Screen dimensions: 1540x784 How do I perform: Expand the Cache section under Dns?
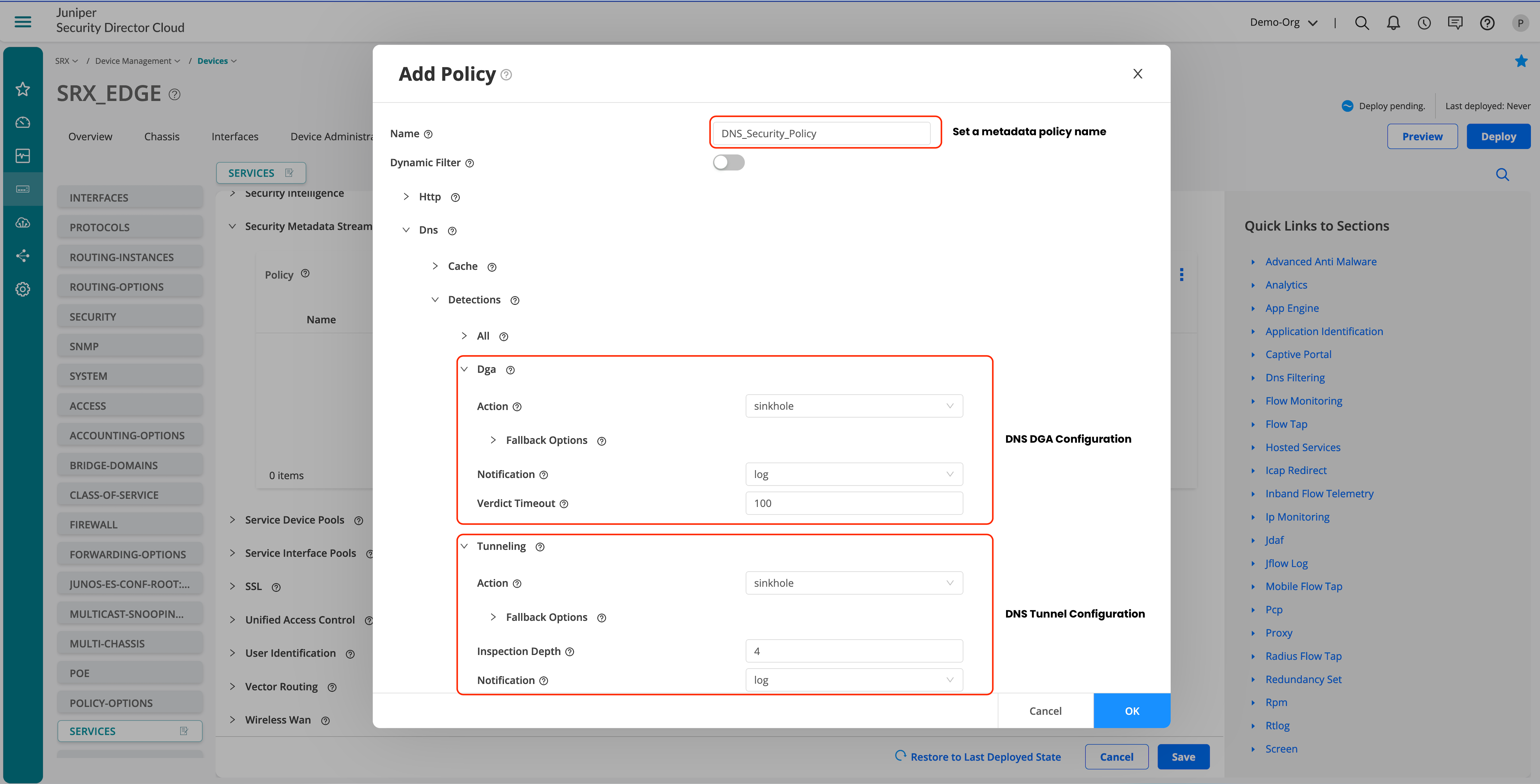(x=435, y=266)
